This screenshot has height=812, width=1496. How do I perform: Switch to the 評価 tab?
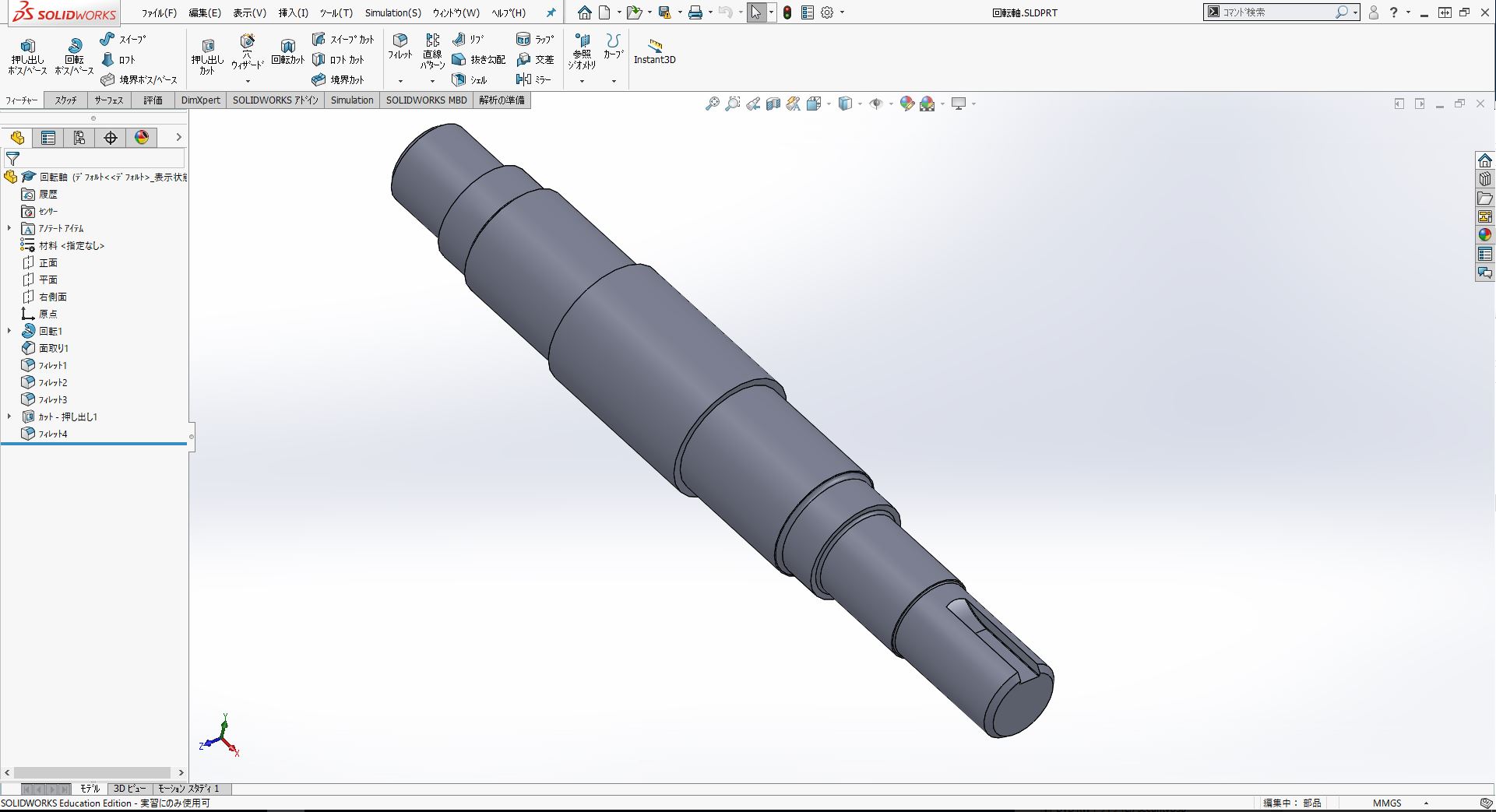point(153,100)
